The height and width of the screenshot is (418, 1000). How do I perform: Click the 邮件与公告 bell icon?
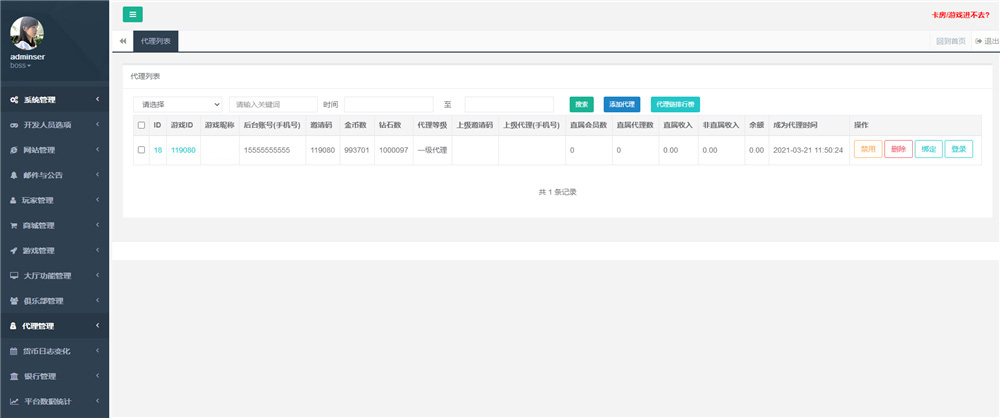point(14,175)
